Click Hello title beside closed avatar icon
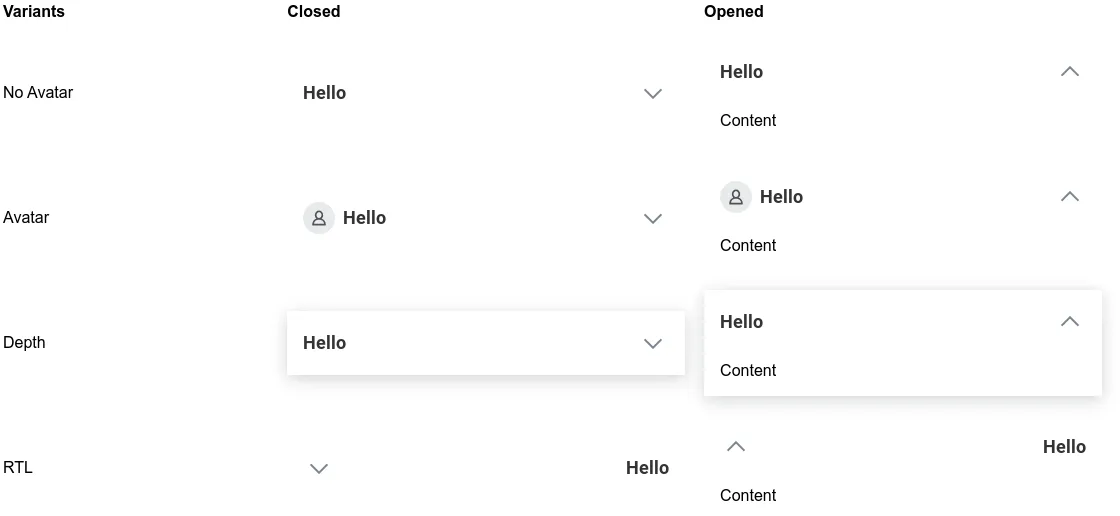 364,218
